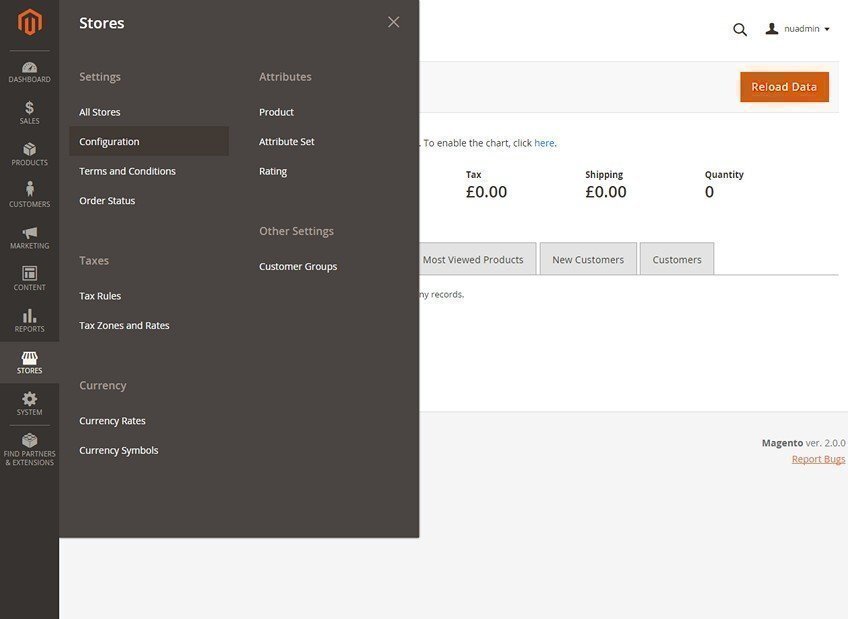Image resolution: width=848 pixels, height=619 pixels.
Task: Click the 'here' link to enable chart
Action: coord(544,143)
